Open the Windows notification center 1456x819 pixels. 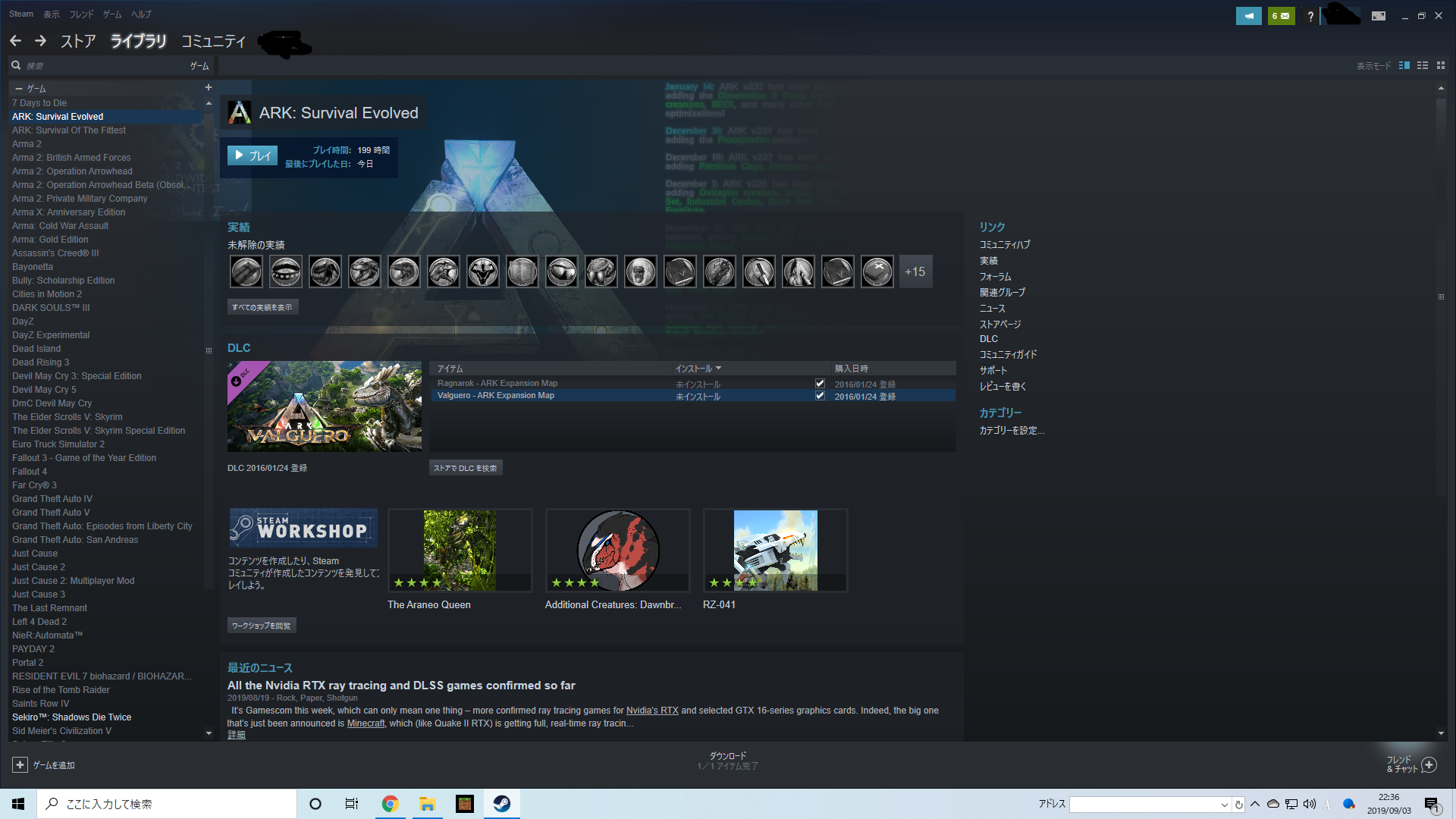tap(1432, 805)
